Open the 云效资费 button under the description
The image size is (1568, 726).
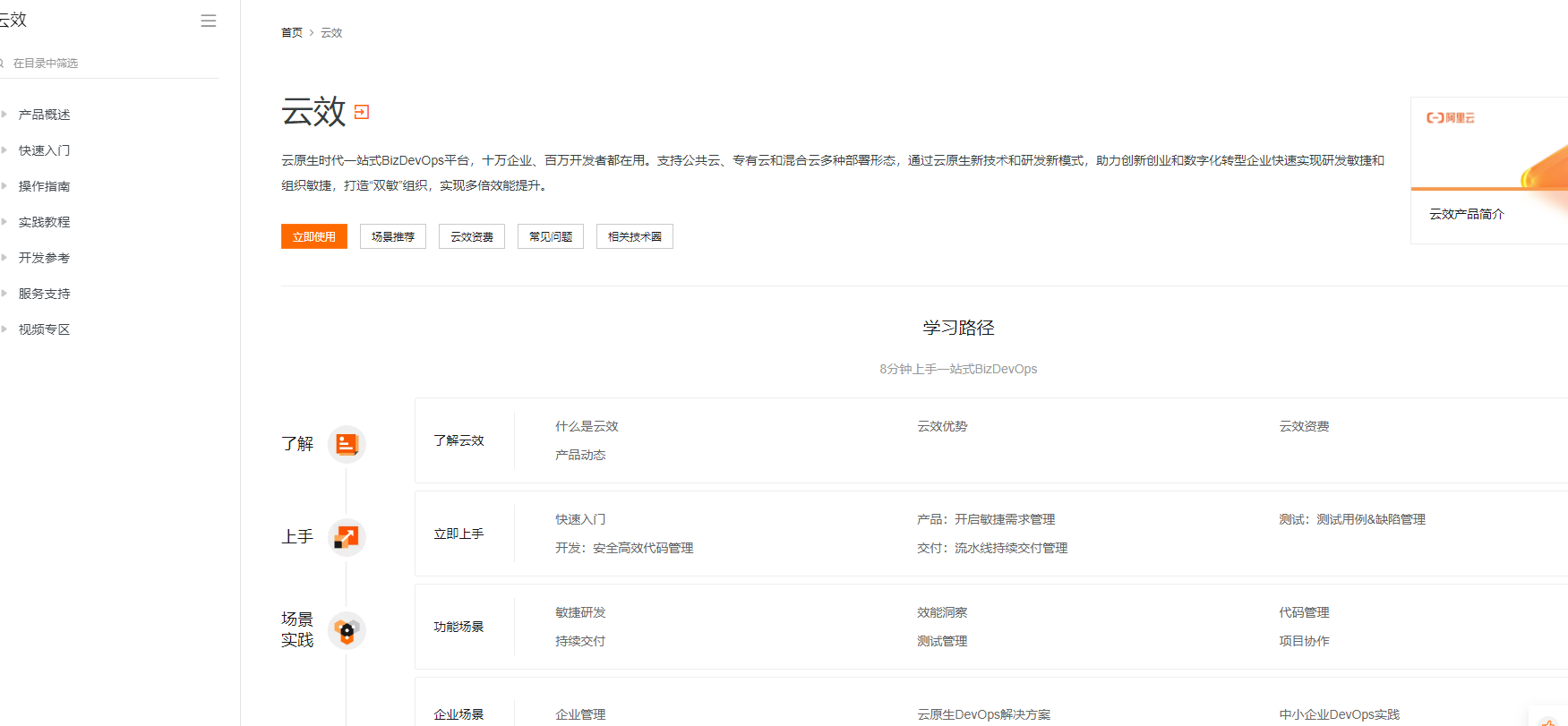472,236
